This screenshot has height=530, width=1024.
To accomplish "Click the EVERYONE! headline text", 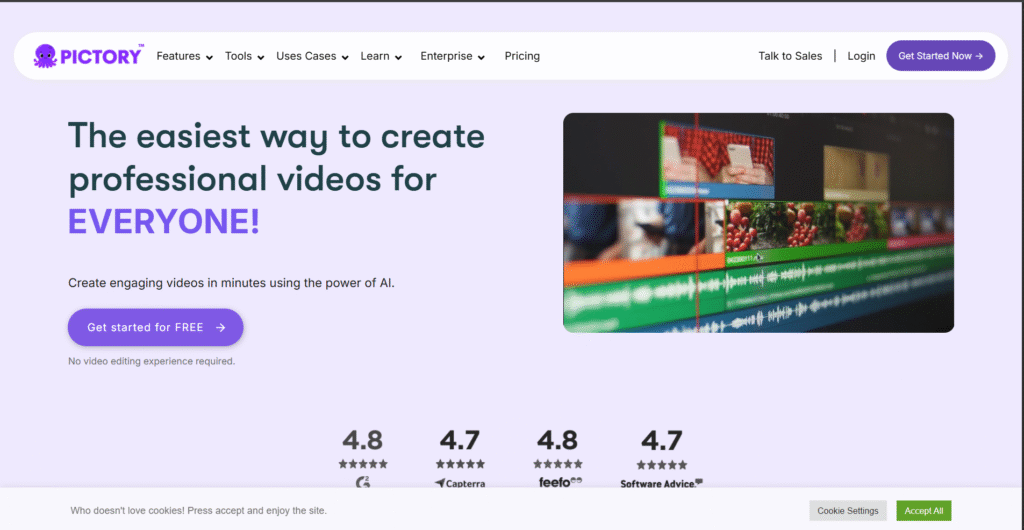I will (x=164, y=222).
